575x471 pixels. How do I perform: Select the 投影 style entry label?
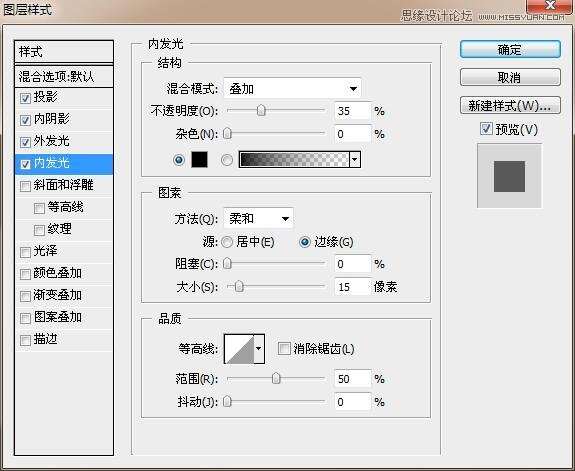pos(45,97)
